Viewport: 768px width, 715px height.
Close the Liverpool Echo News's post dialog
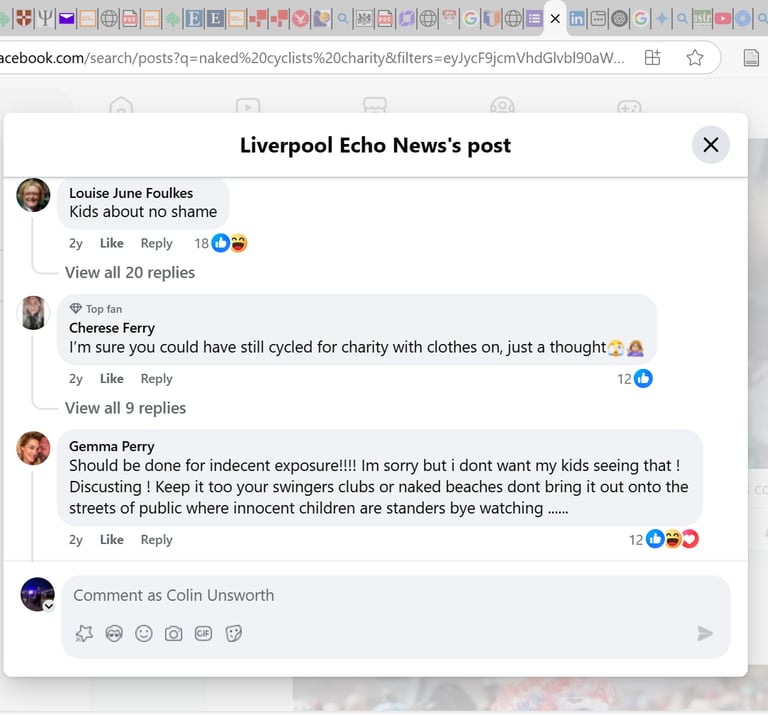[x=711, y=145]
